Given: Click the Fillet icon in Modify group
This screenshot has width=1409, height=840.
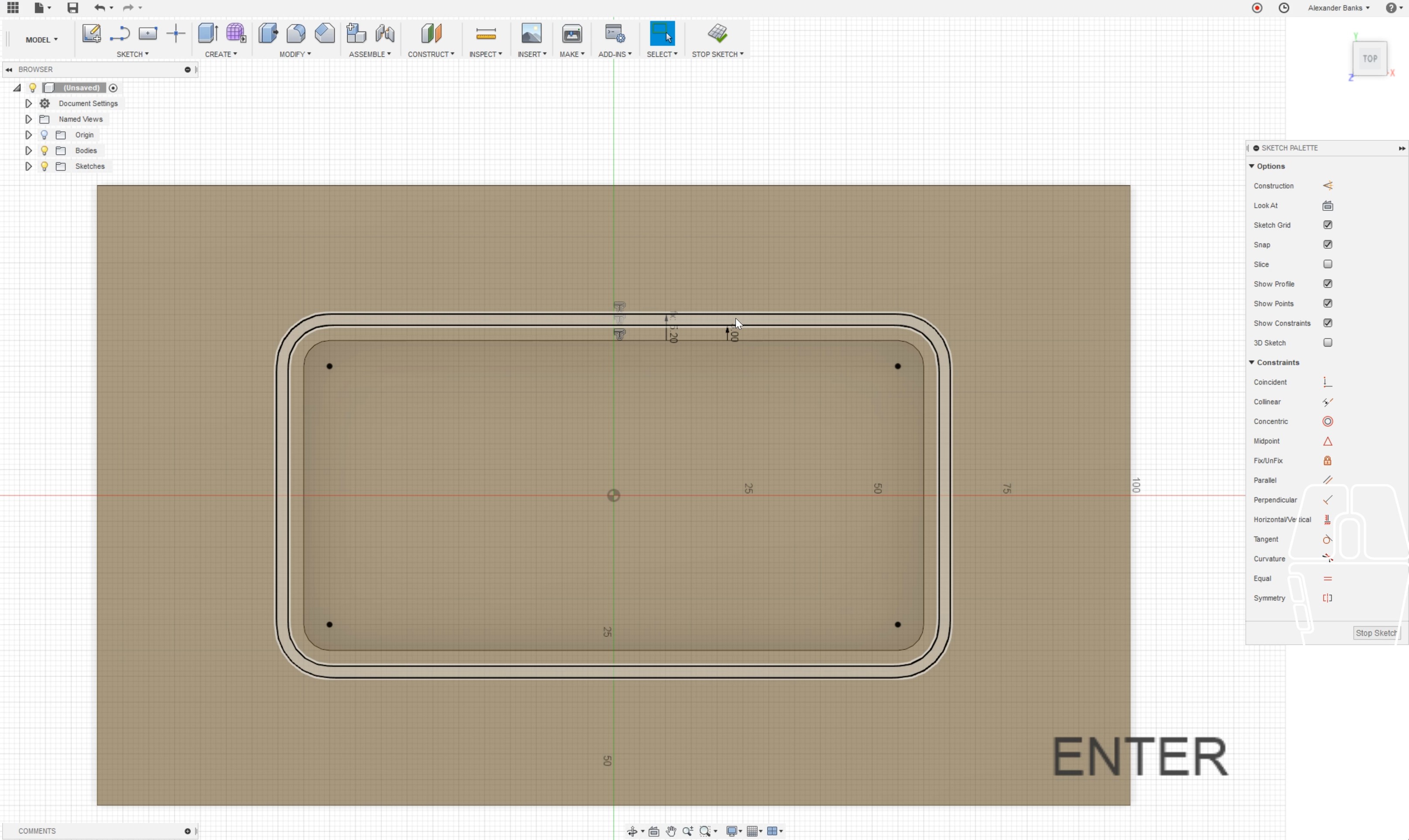Looking at the screenshot, I should 296,34.
